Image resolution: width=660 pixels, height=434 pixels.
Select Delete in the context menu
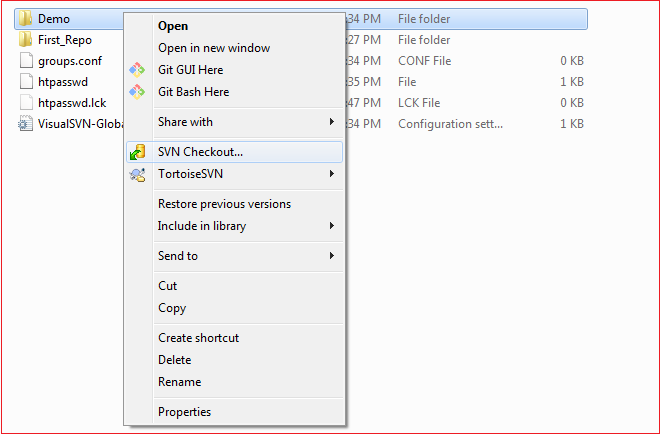click(x=174, y=360)
